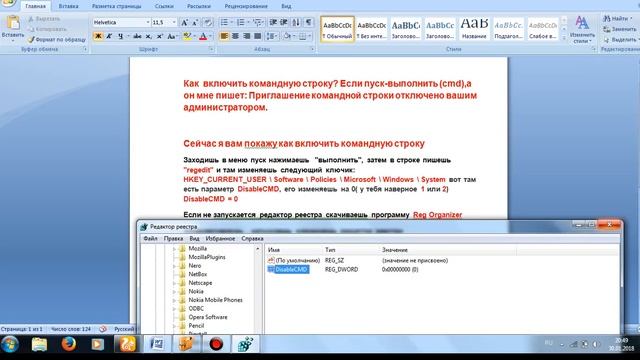This screenshot has height=360, width=640.
Task: Click the Grow Font icon
Action: point(184,22)
